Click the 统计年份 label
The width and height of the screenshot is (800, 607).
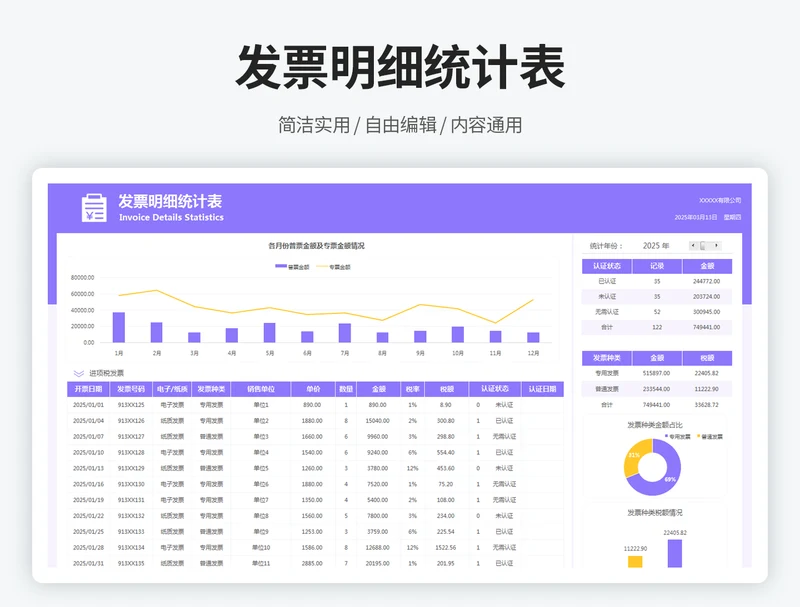606,246
